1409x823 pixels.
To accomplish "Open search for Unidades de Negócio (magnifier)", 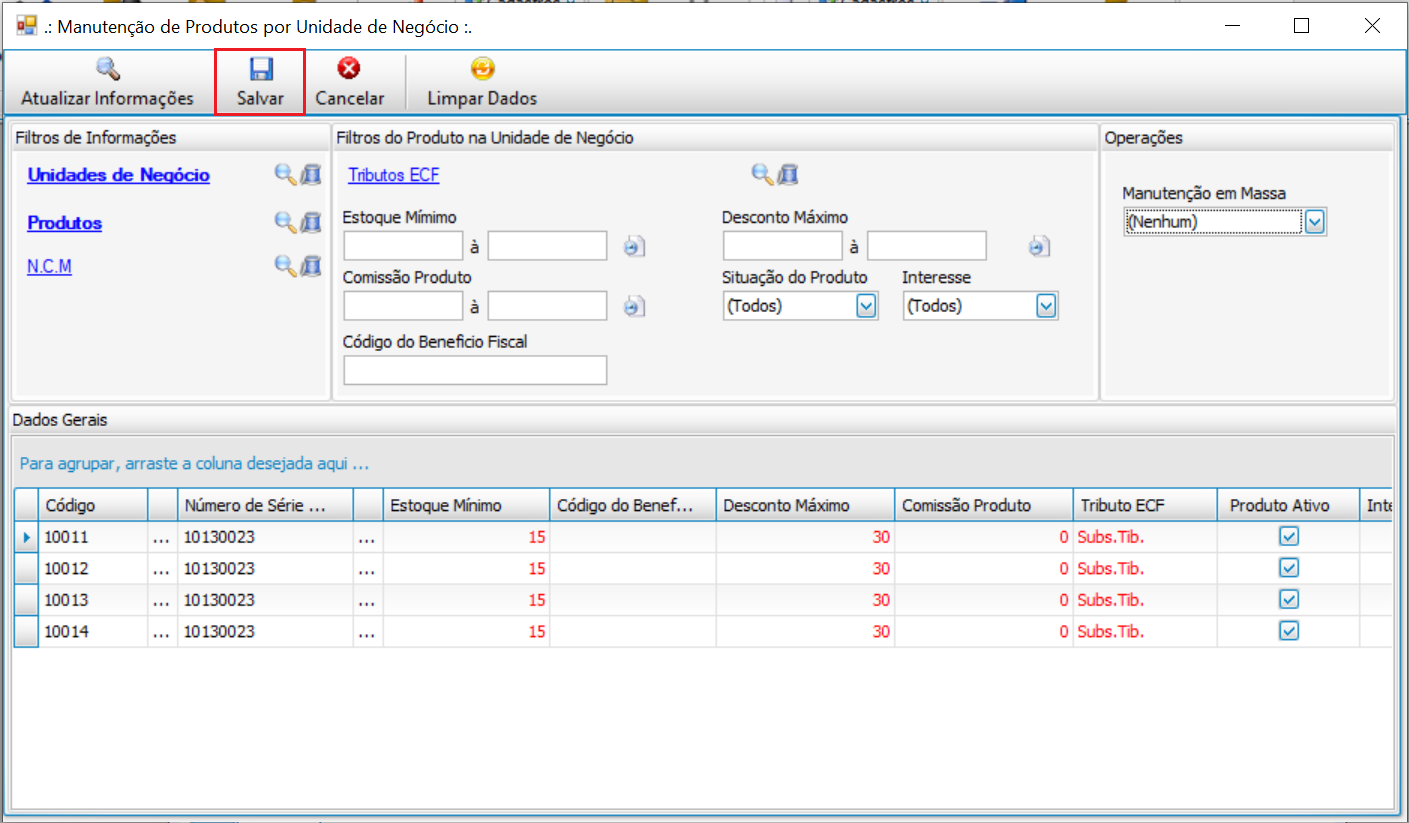I will tap(285, 175).
